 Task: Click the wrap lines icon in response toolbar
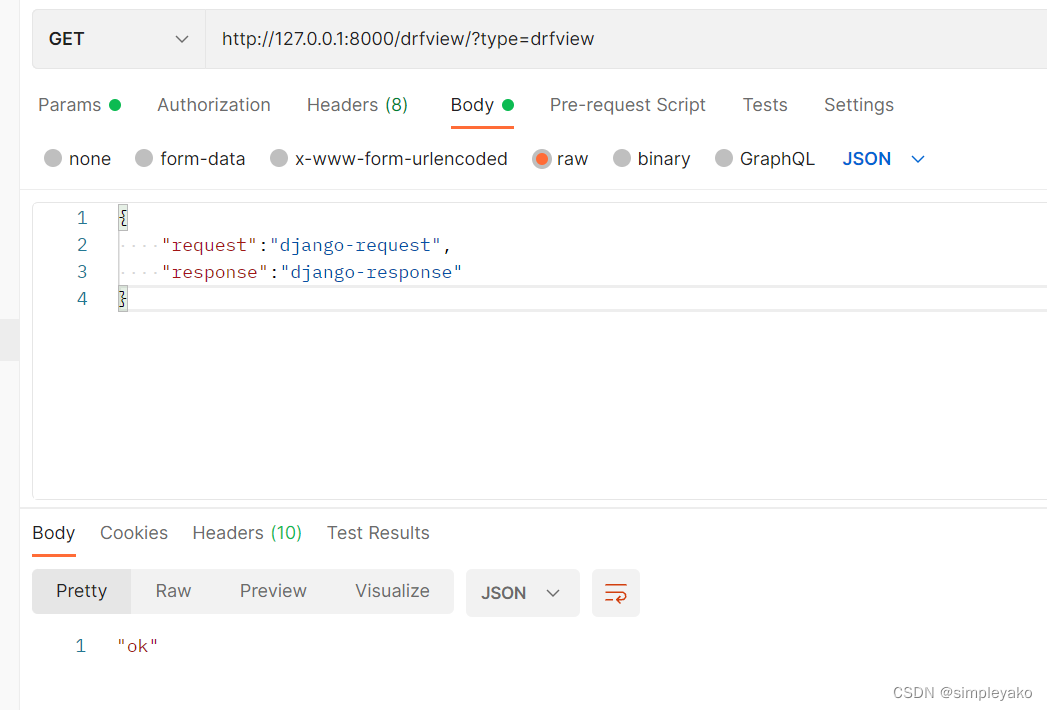[615, 592]
